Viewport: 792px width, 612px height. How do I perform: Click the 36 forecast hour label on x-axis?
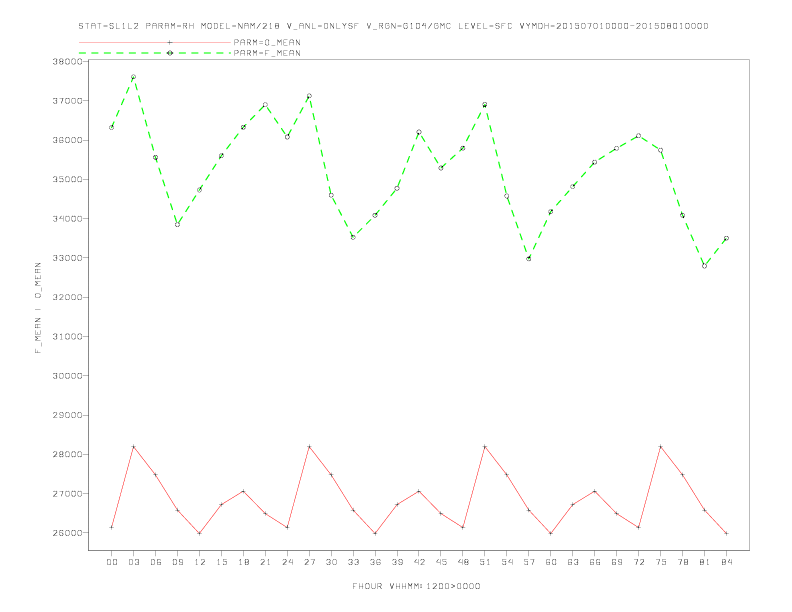375,562
